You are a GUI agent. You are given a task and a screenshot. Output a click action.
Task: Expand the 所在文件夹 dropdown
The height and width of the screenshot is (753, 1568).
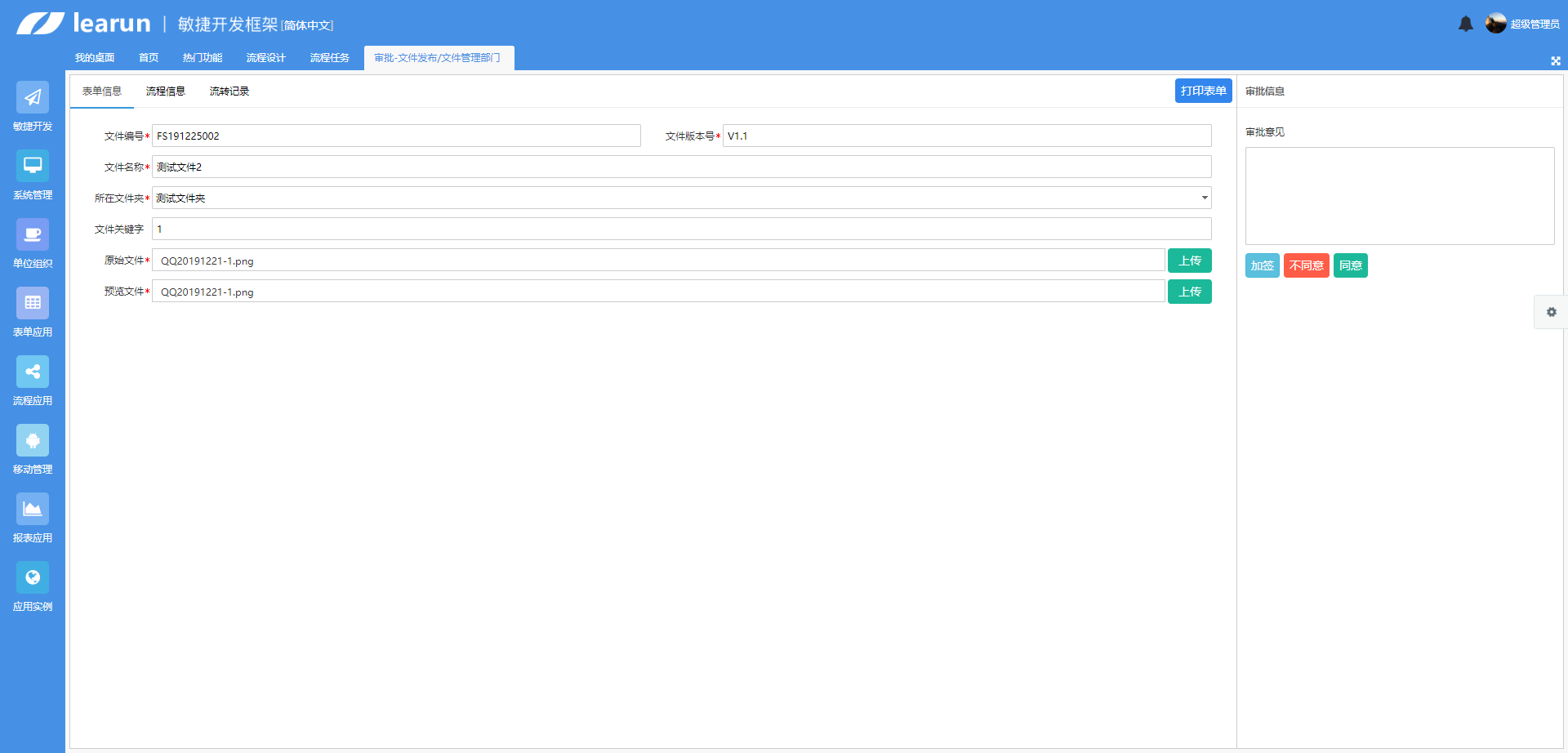pos(1204,198)
